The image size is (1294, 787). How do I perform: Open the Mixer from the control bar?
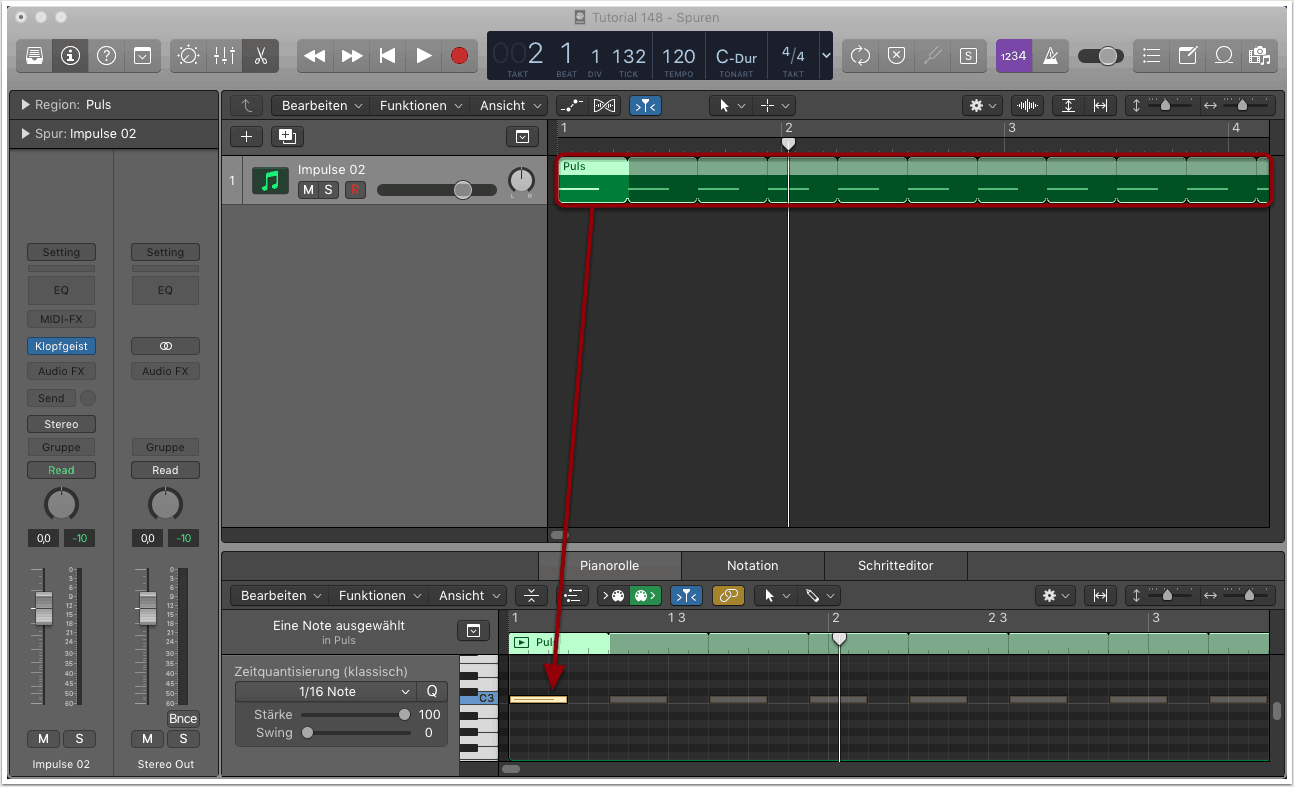coord(224,56)
